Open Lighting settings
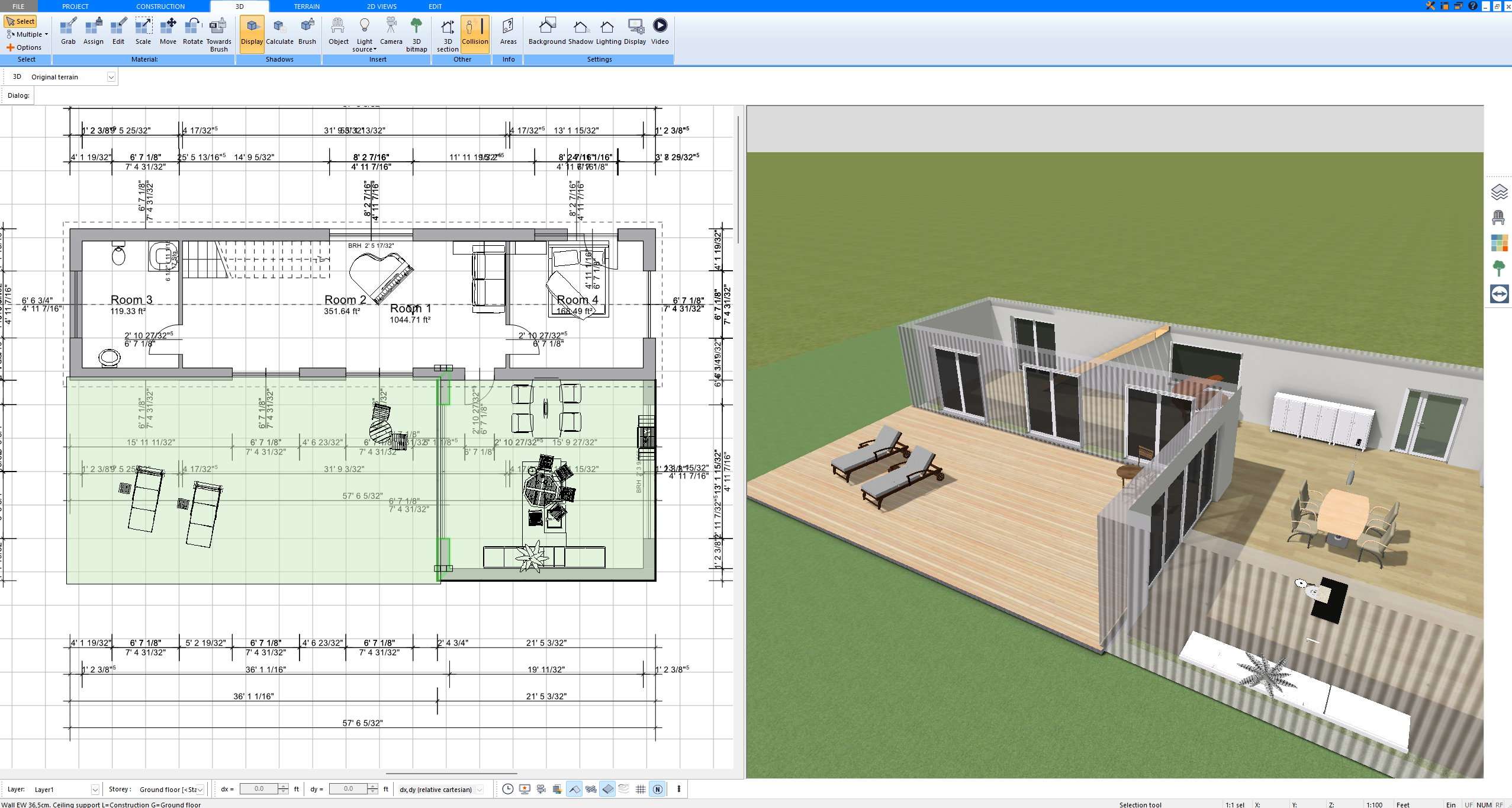Screen dimensions: 1512x808 (x=608, y=31)
